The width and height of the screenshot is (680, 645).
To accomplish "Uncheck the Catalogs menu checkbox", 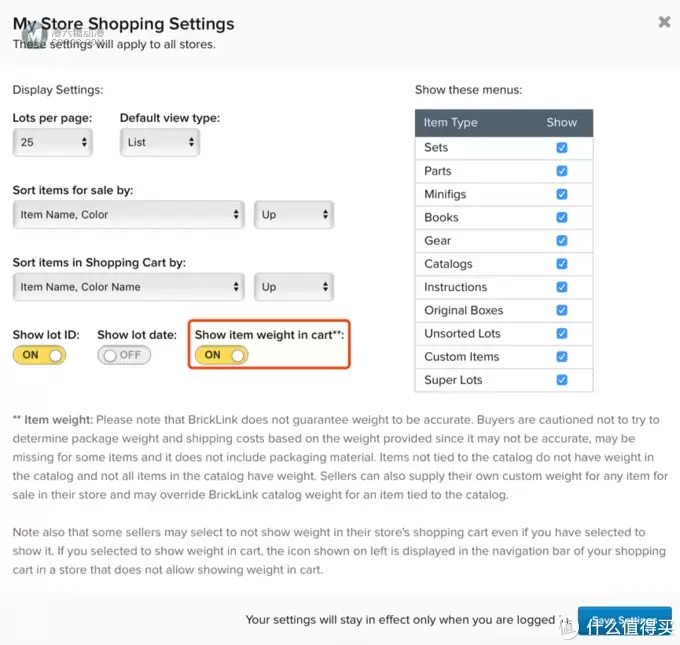I will pyautogui.click(x=562, y=264).
